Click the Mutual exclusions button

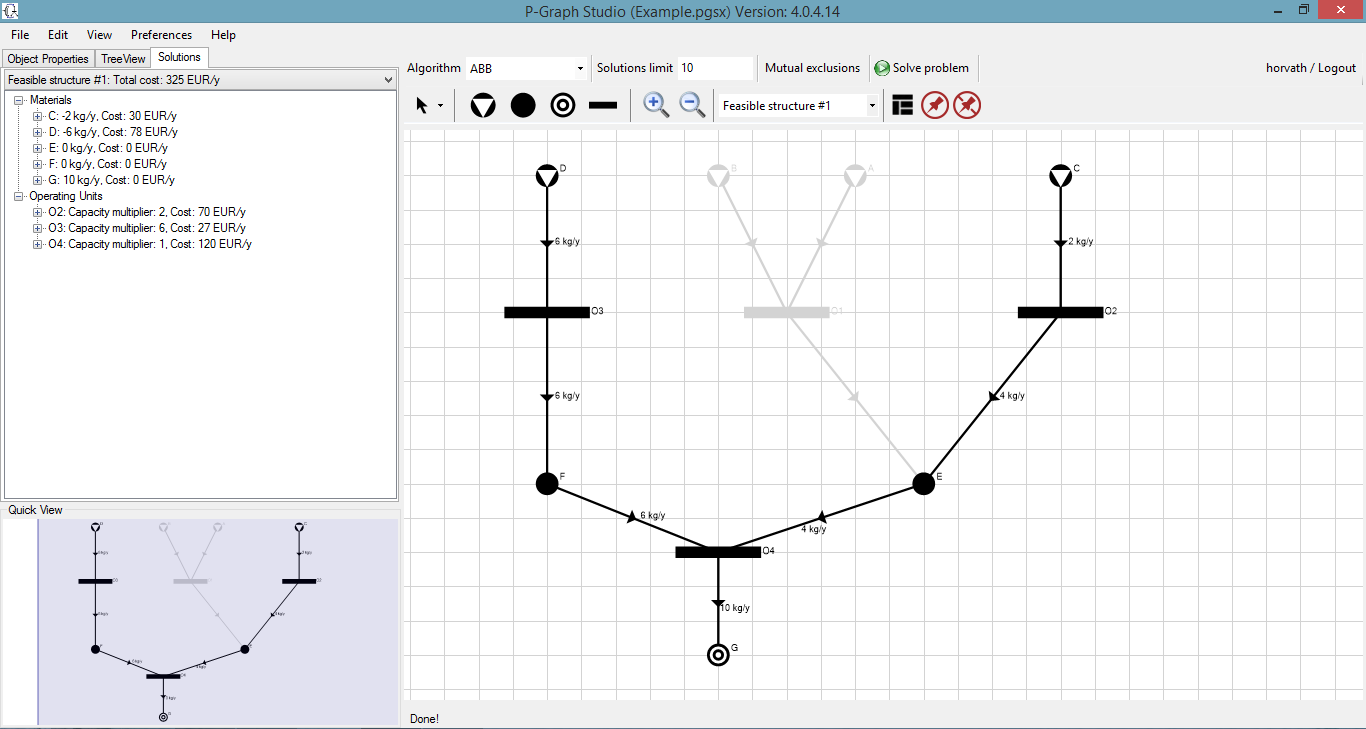[812, 68]
